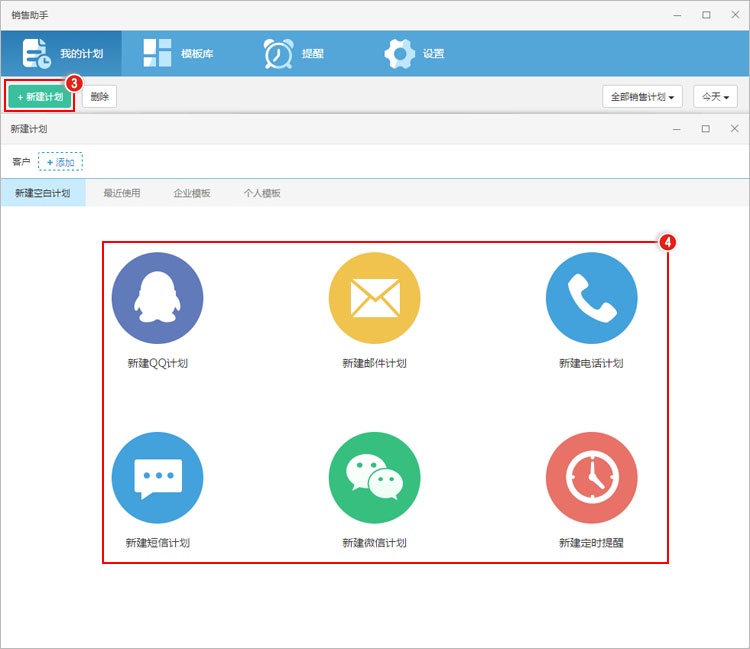Viewport: 750px width, 649px height.
Task: Open the 个人模板 tab
Action: (x=262, y=193)
